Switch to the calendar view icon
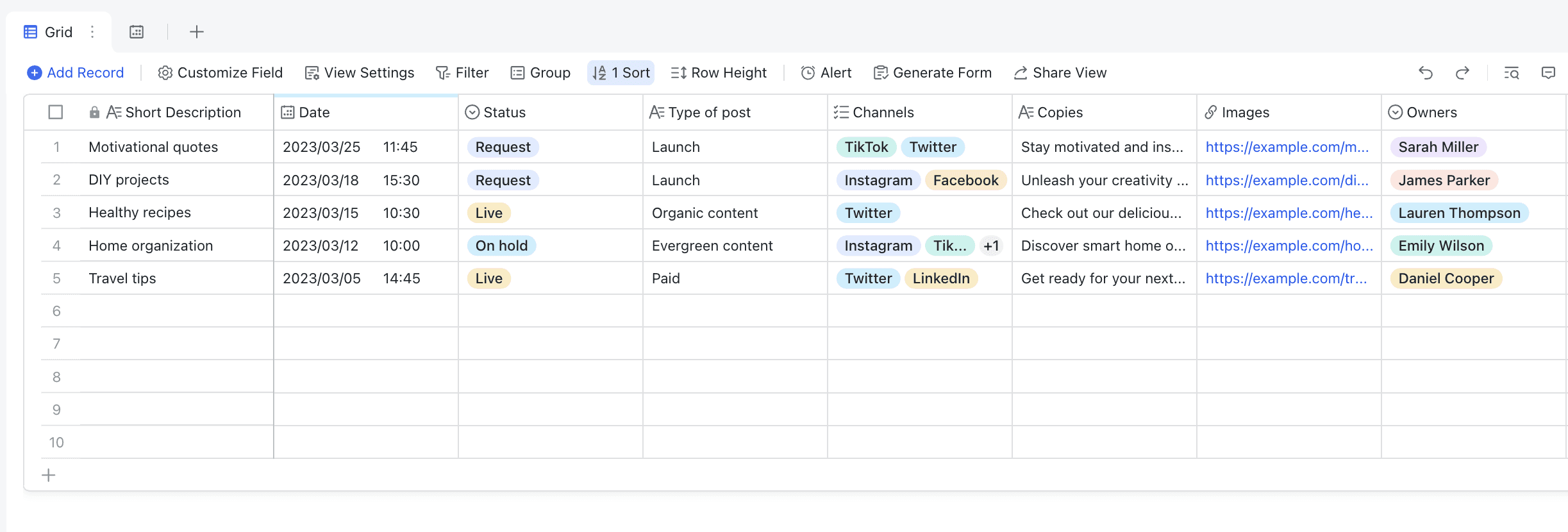This screenshot has width=1568, height=532. (137, 32)
